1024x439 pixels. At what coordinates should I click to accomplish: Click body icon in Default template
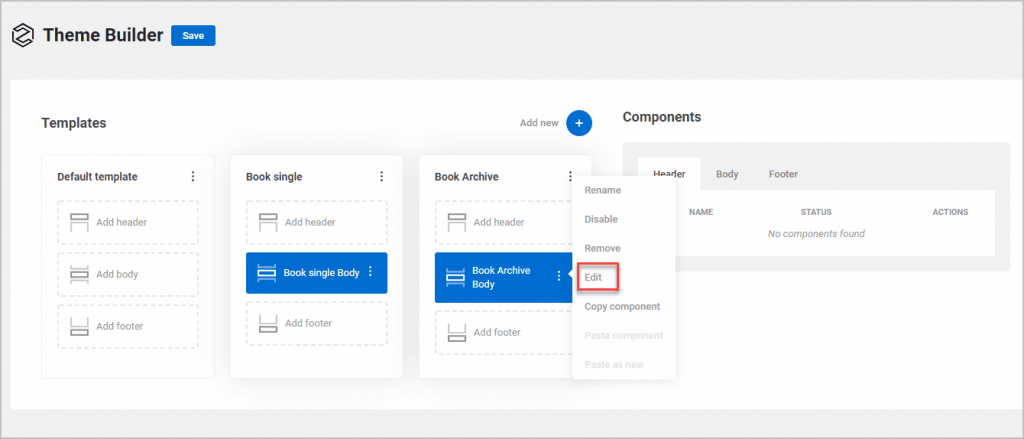(x=79, y=274)
